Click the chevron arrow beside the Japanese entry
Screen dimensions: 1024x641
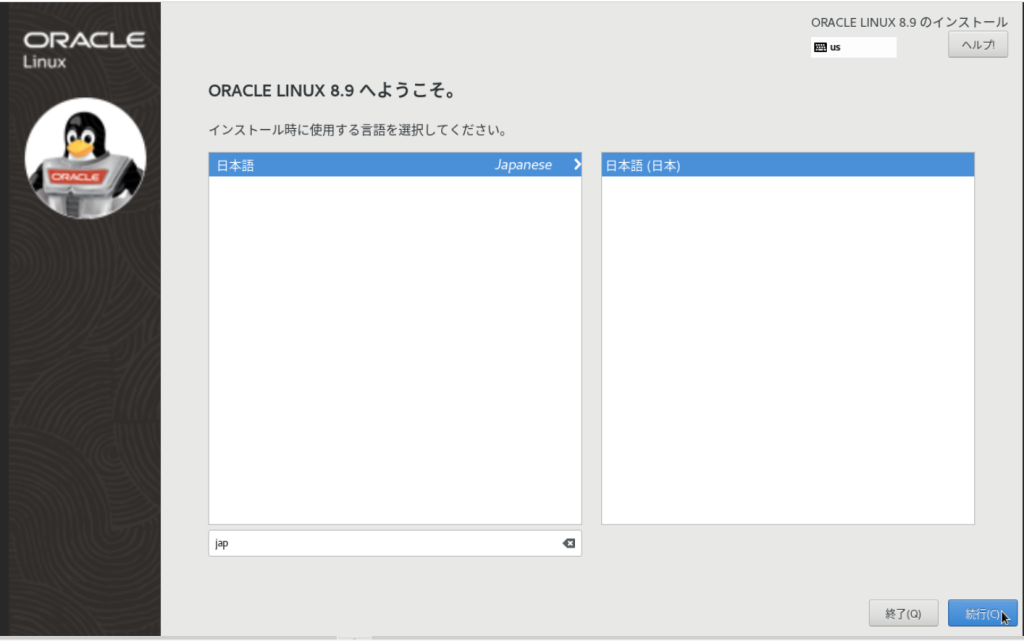[575, 164]
